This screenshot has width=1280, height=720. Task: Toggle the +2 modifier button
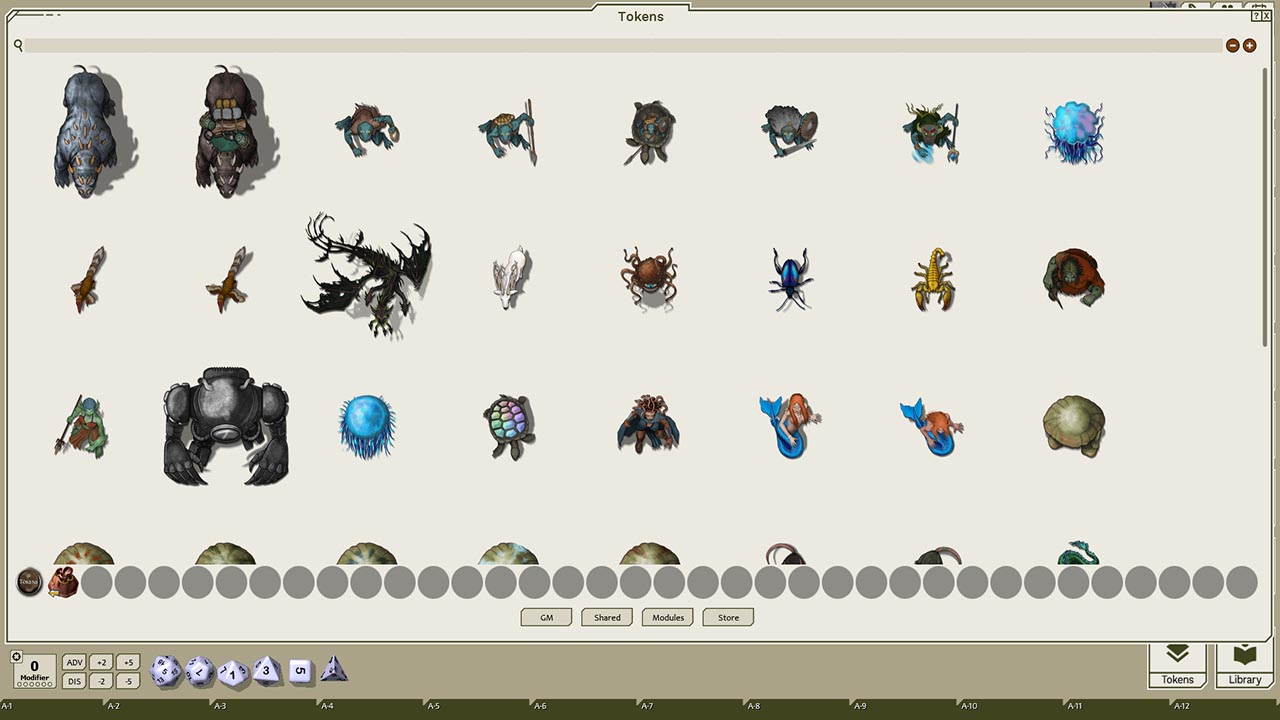(101, 662)
